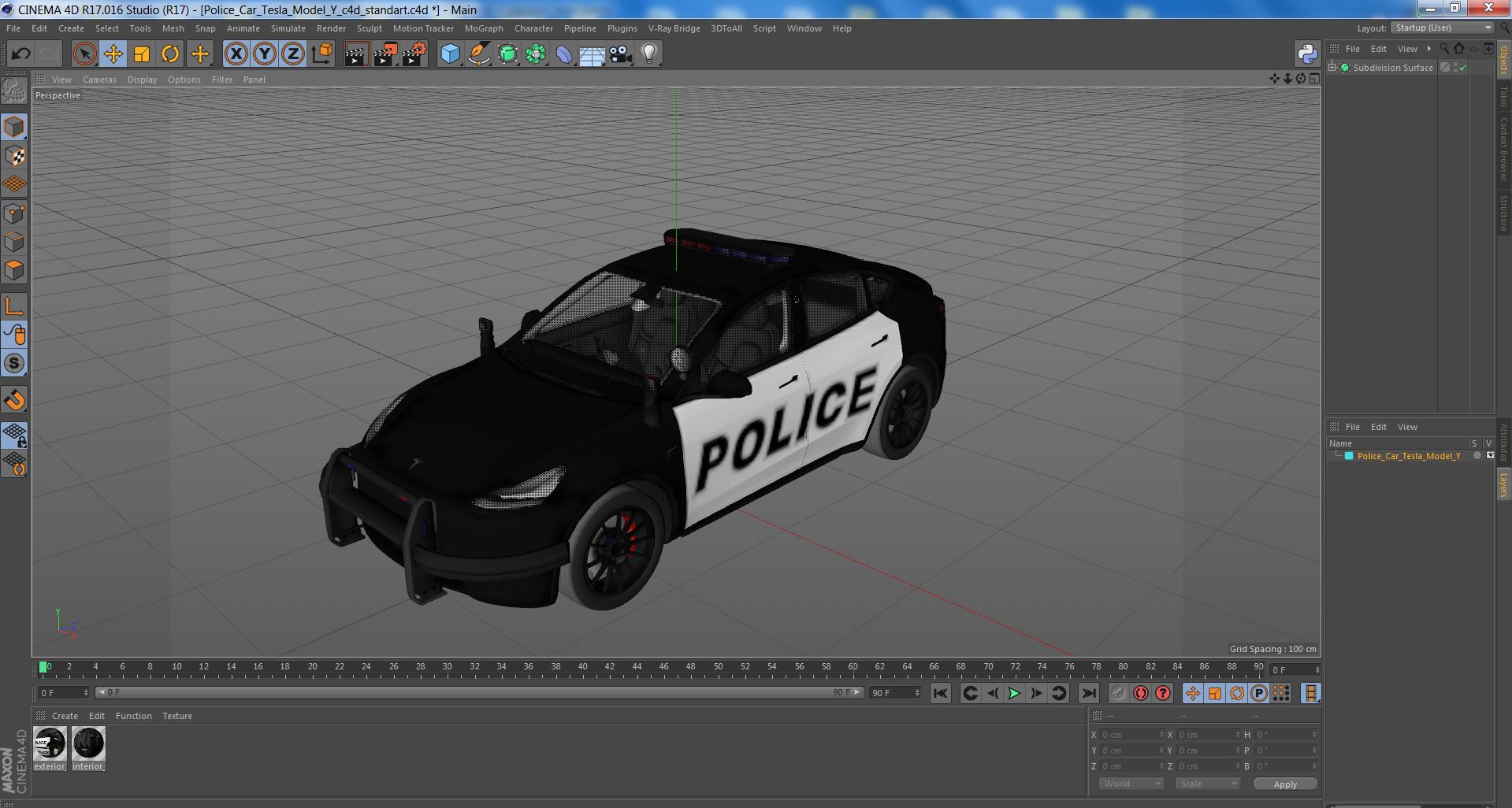Toggle Subdivision Surface enable checkmark

click(x=1463, y=68)
